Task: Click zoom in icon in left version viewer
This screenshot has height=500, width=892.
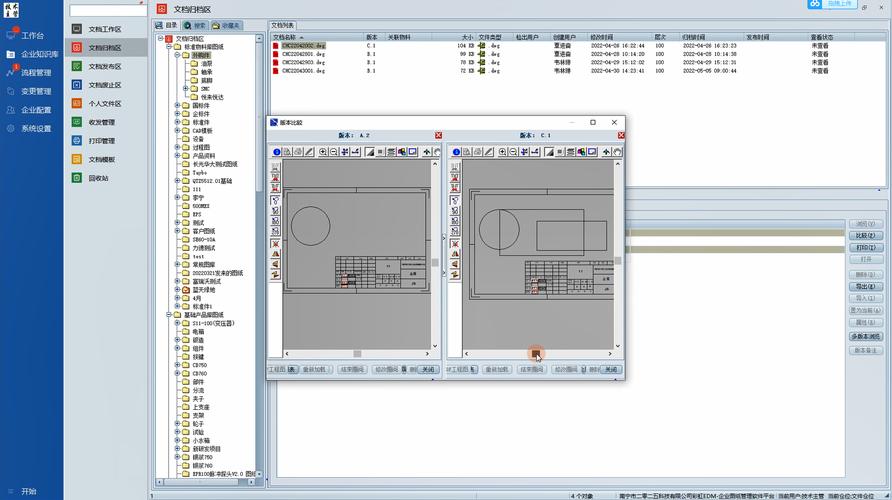Action: (322, 152)
